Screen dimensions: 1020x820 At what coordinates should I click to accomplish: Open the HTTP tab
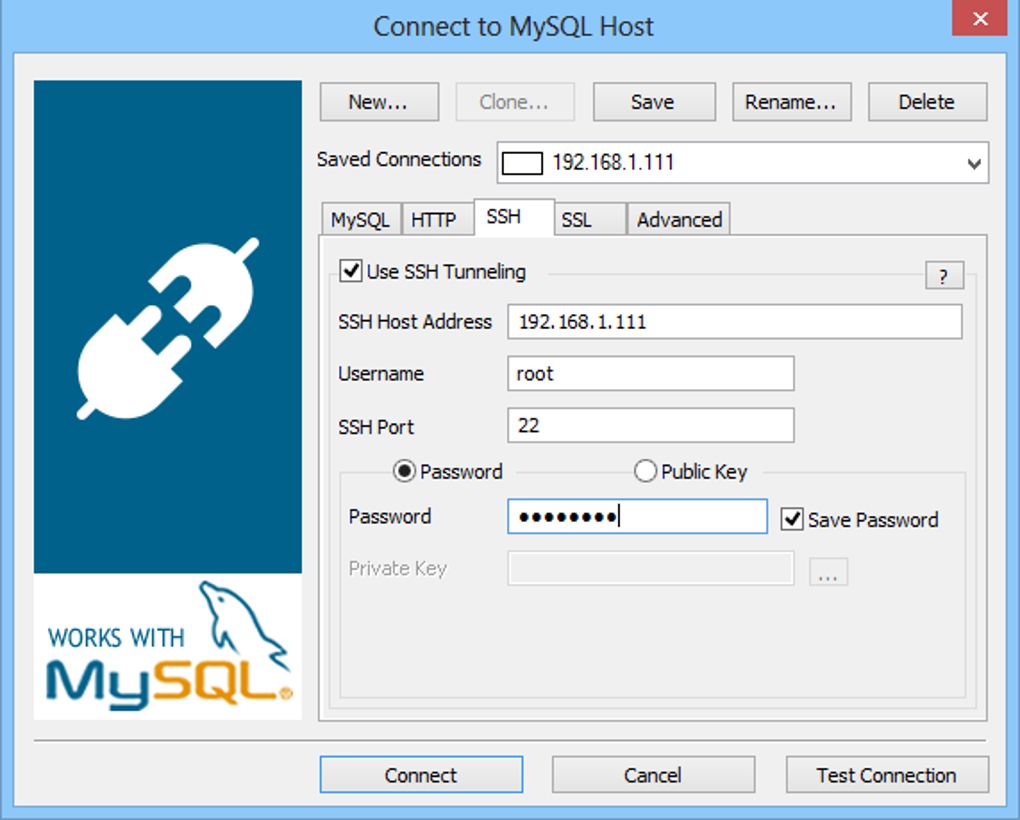(437, 219)
